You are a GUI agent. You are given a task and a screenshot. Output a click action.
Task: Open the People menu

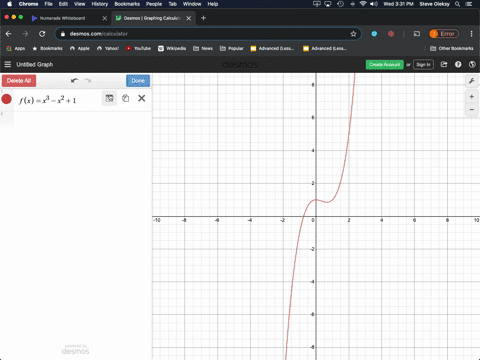point(154,4)
